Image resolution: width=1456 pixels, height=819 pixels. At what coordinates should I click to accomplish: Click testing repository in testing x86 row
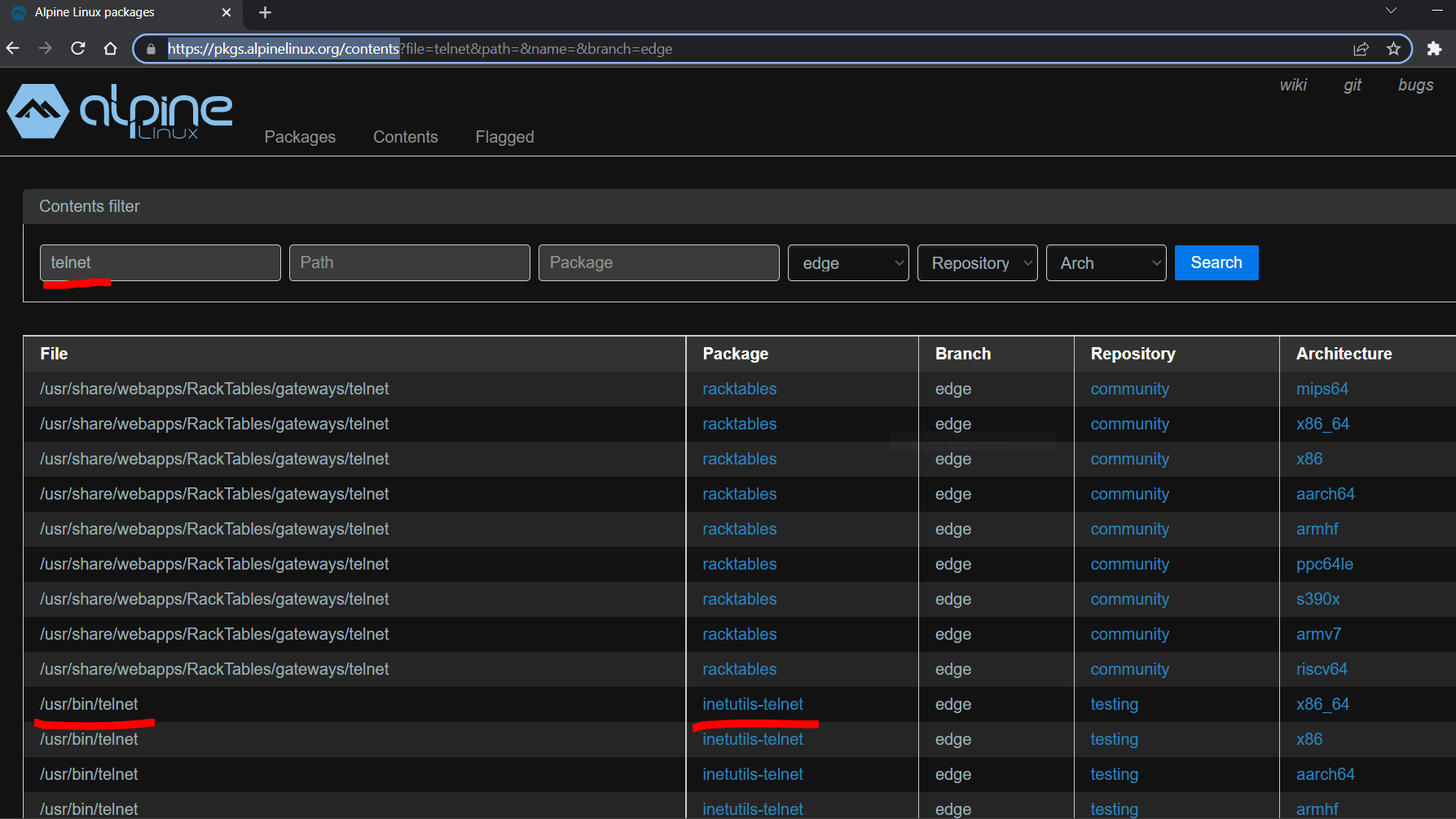(x=1115, y=739)
